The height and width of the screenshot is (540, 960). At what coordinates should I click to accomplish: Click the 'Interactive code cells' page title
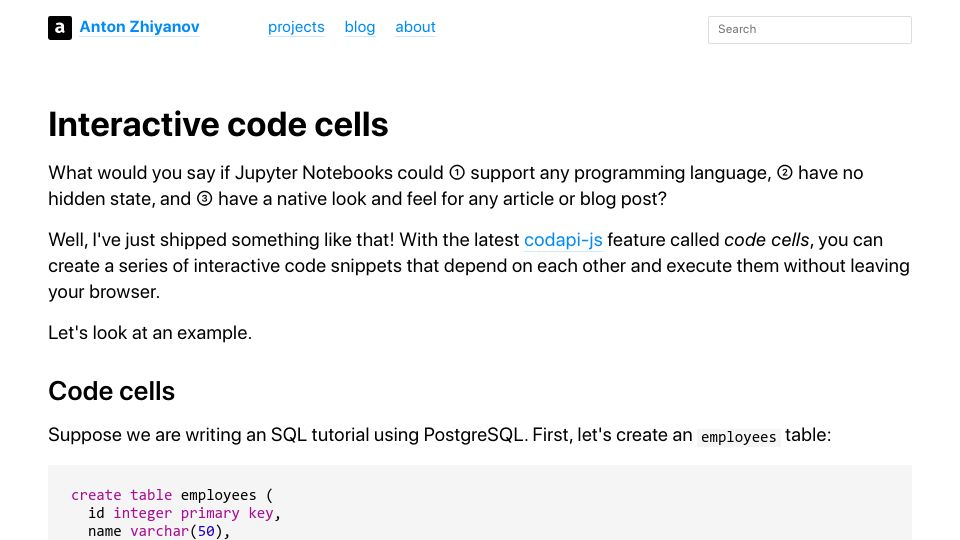click(x=218, y=124)
